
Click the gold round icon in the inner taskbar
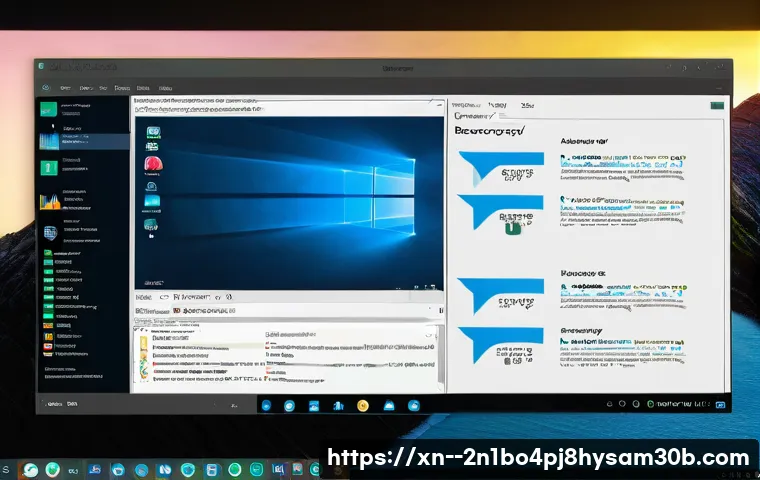click(363, 406)
